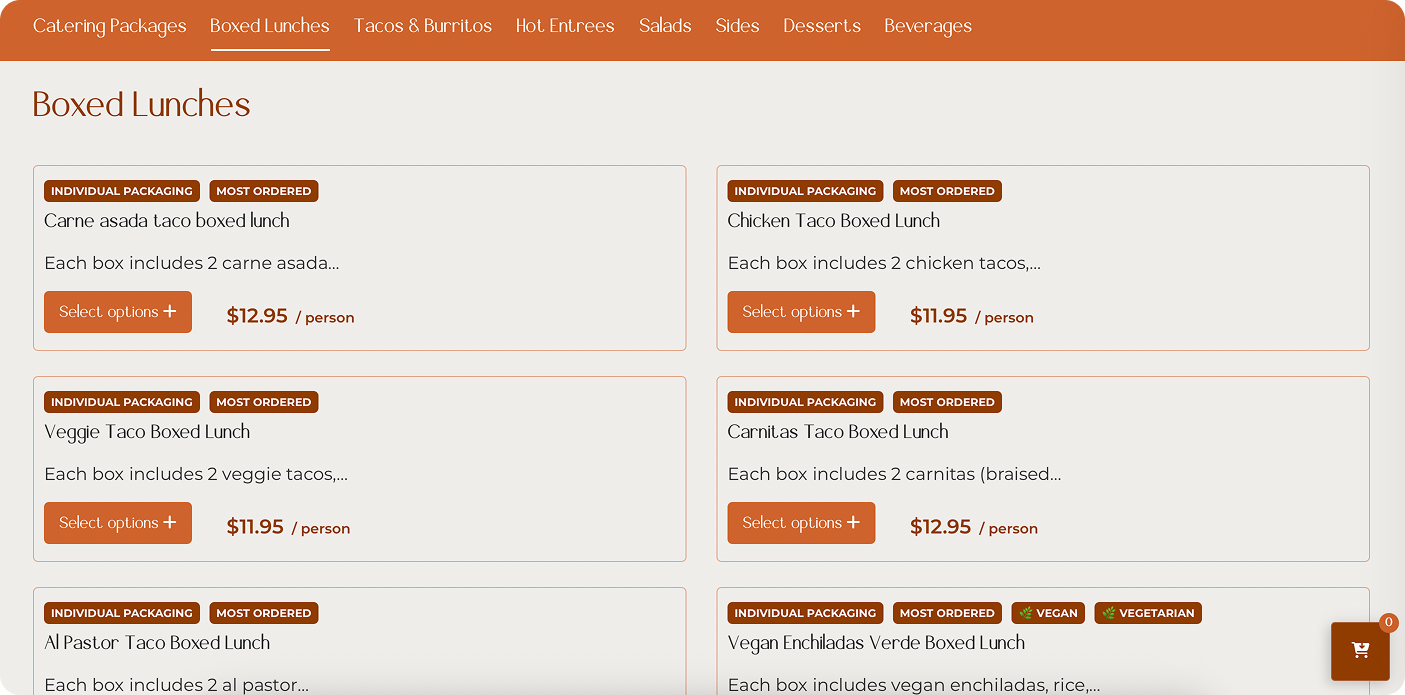
Task: Select options for Veggie Taco Boxed Lunch
Action: tap(117, 523)
